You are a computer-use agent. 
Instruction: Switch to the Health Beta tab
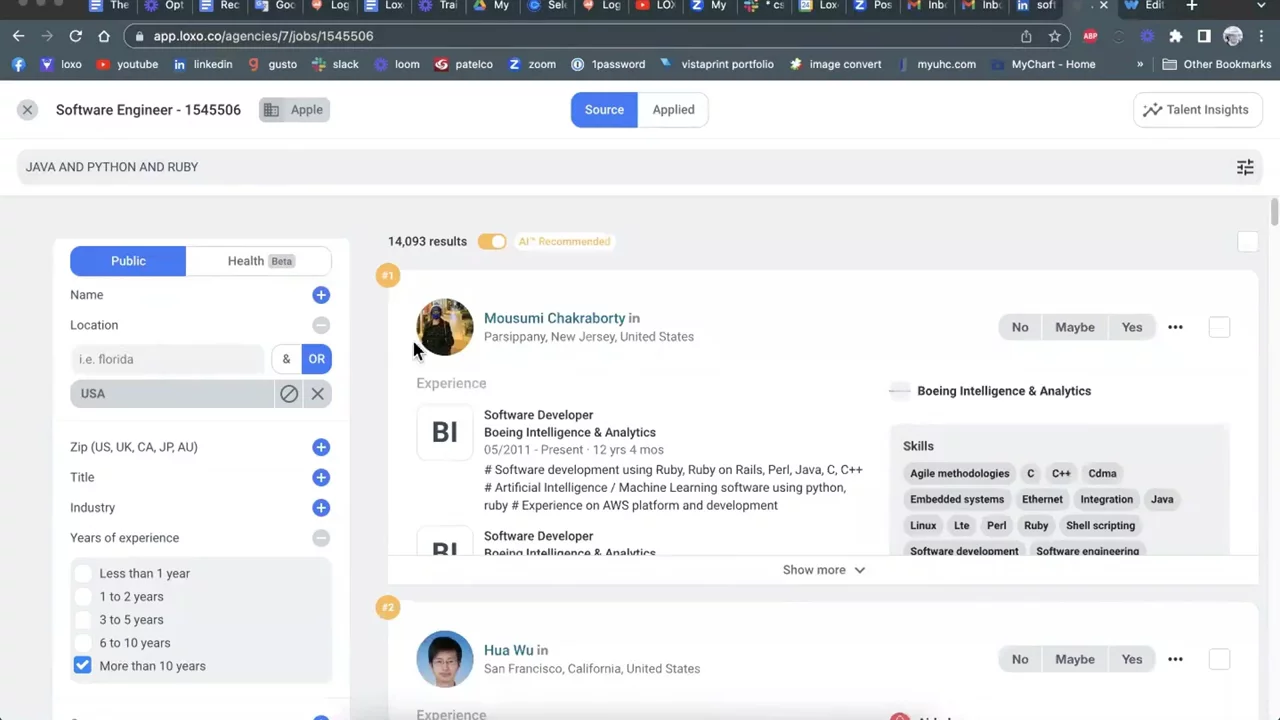pyautogui.click(x=259, y=261)
